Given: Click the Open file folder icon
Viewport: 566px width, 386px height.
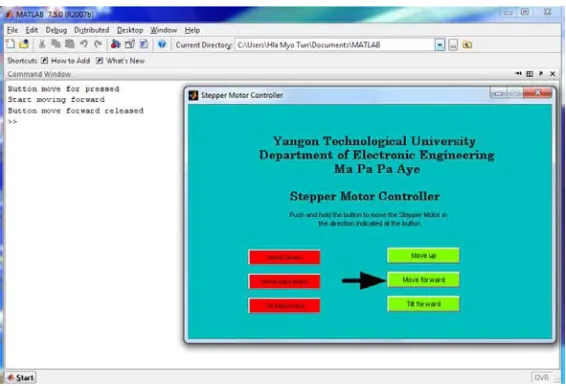Looking at the screenshot, I should pos(24,44).
